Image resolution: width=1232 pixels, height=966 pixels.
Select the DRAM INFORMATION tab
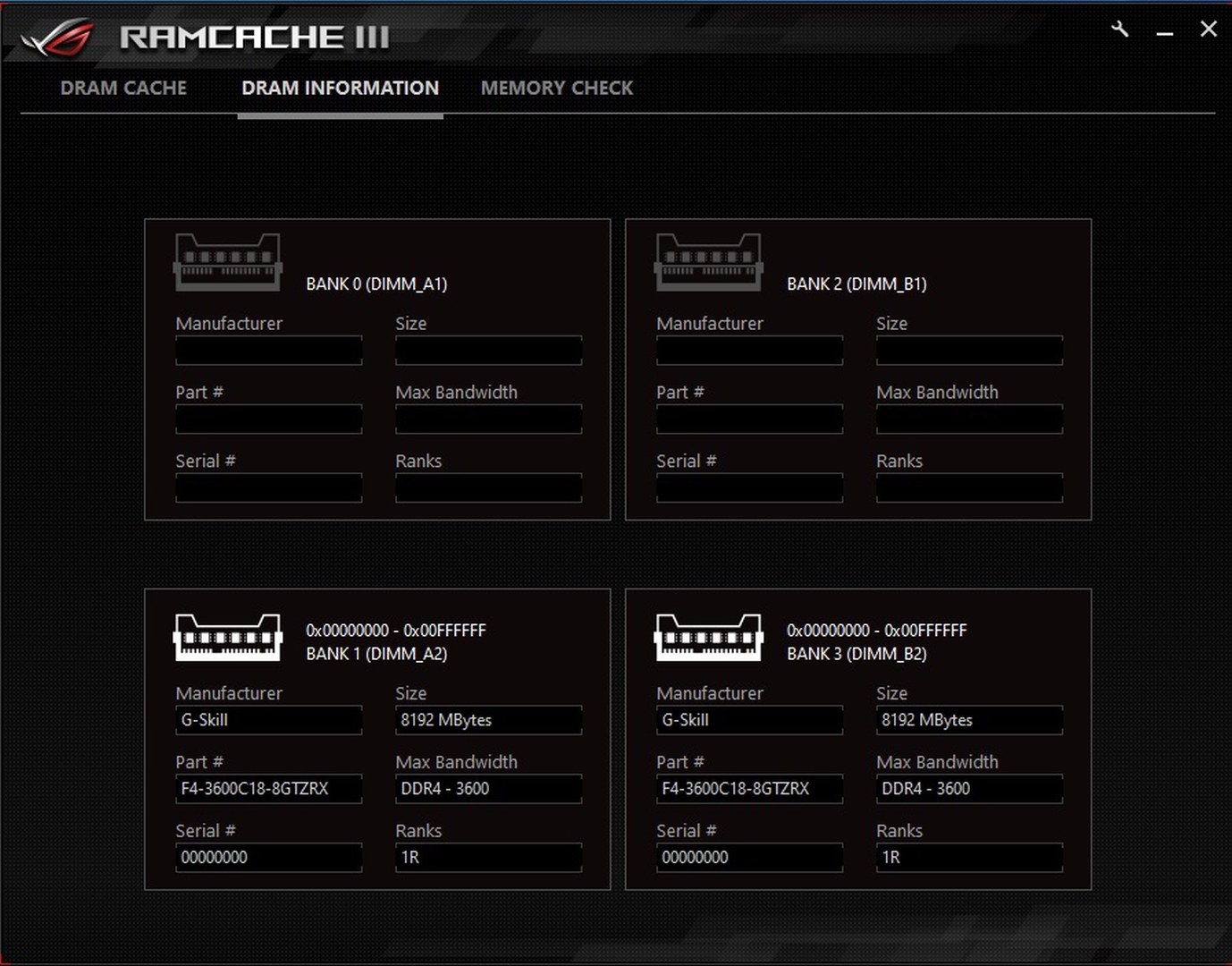click(341, 88)
